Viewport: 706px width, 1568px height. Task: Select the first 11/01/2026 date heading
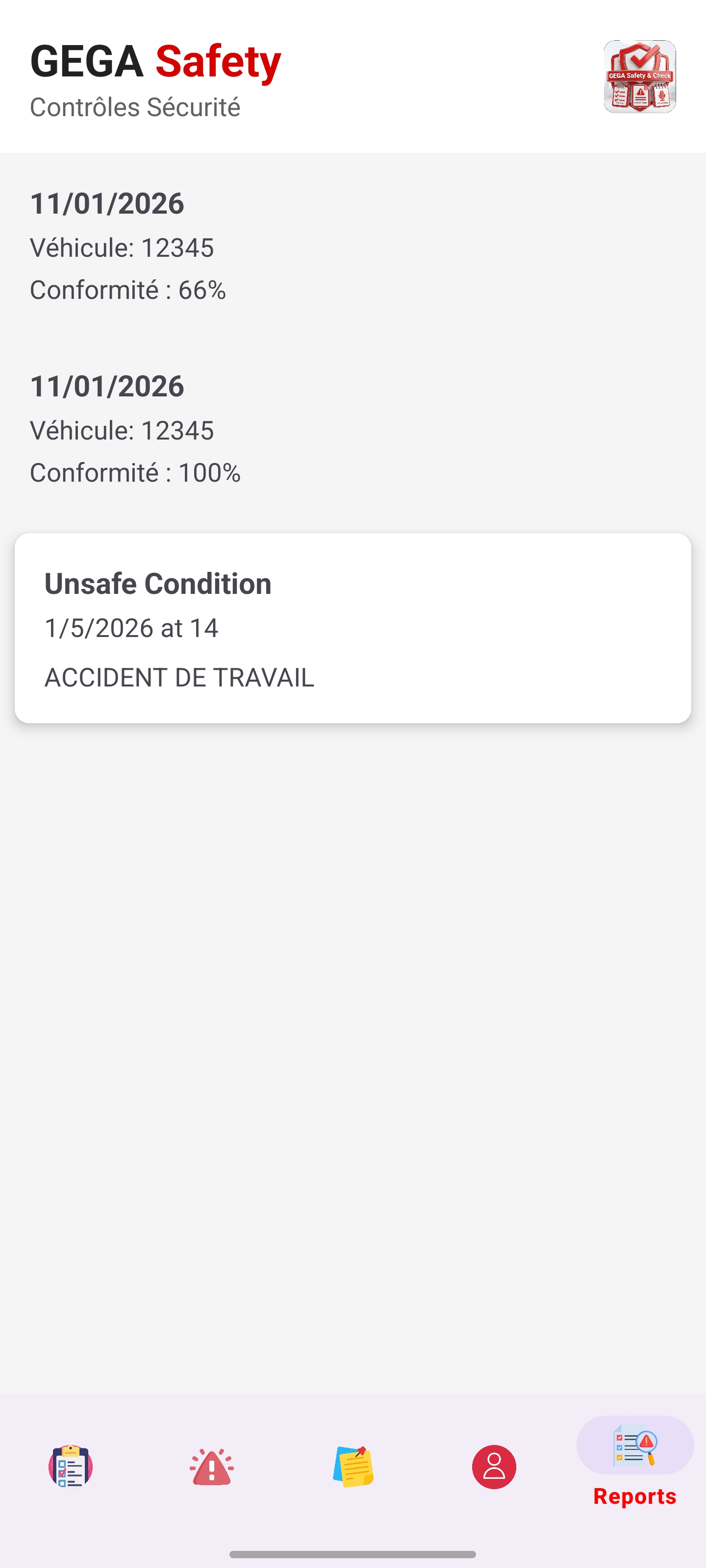(107, 203)
